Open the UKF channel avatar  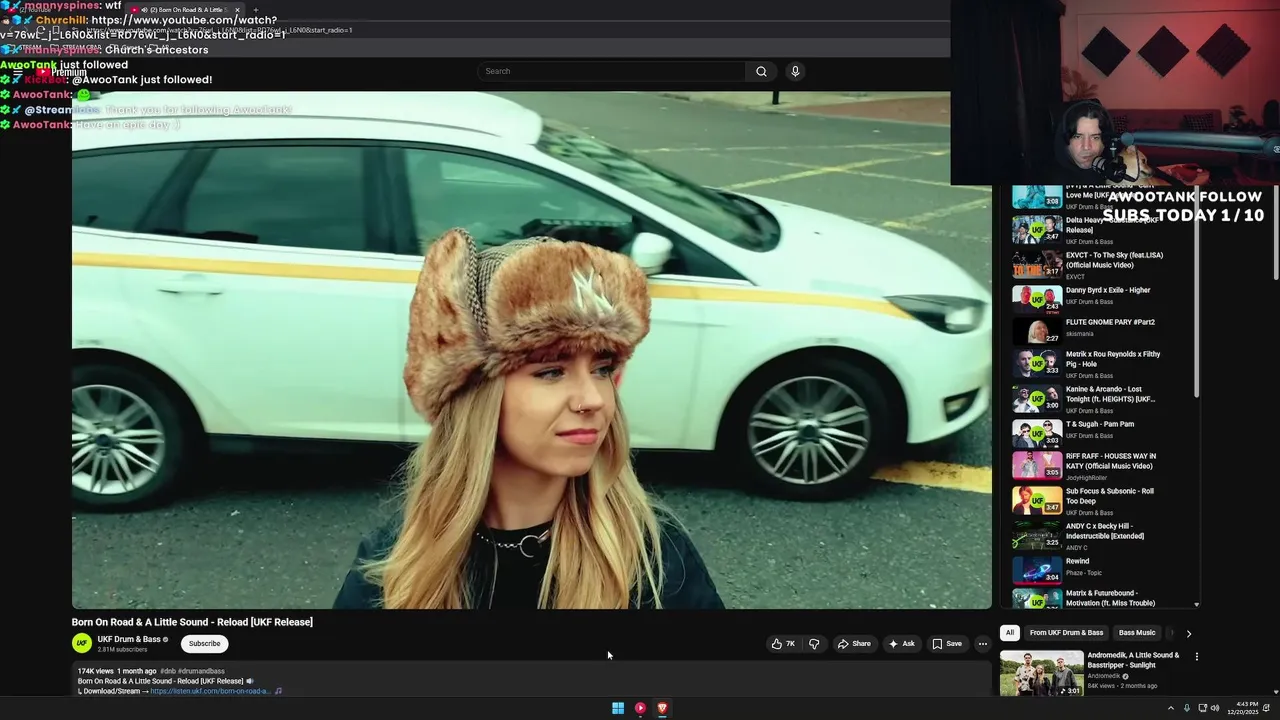tap(82, 644)
